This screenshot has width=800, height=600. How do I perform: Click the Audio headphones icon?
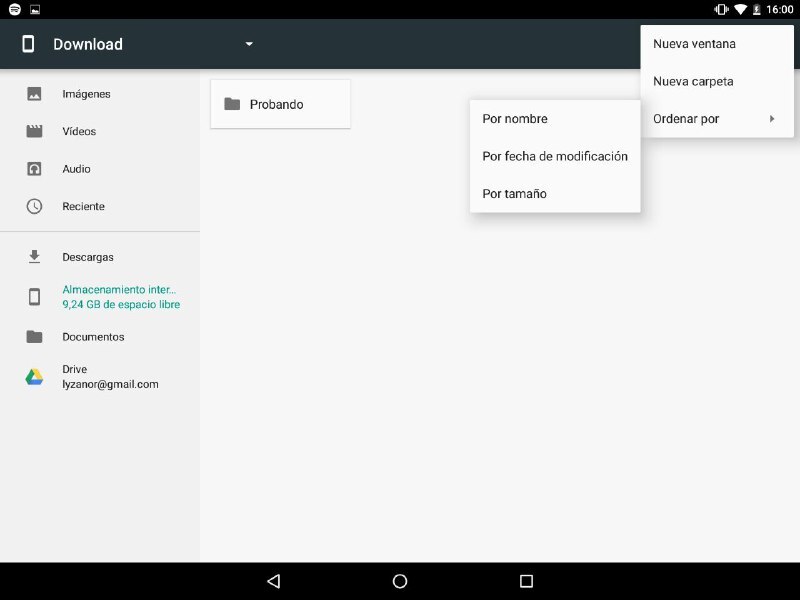[x=34, y=169]
